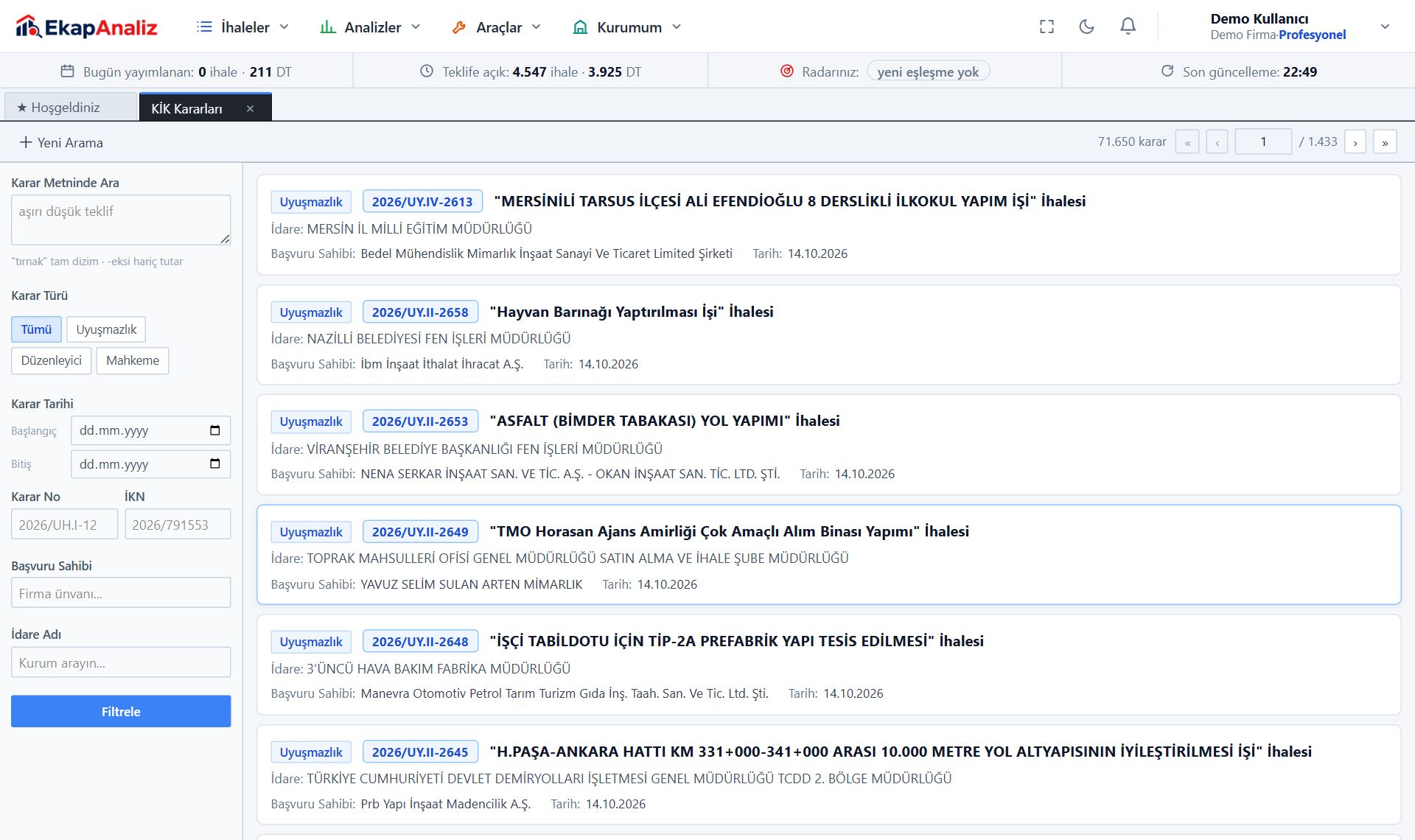Click Uyuşmazlık tag on MERSİNİLİ TARSUS card
Screen dimensions: 1415x840
[x=311, y=201]
